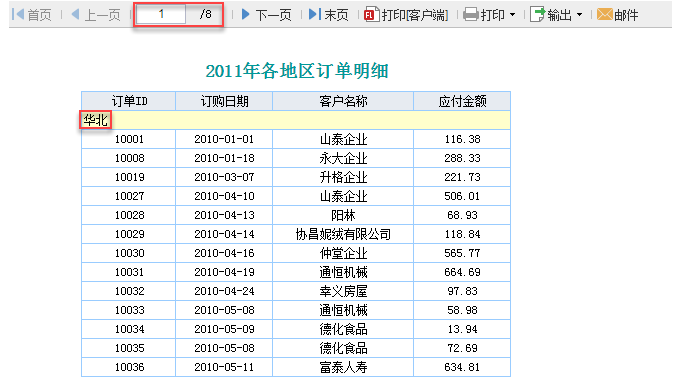
Task: Select order ID 10031 cell
Action: coord(129,272)
